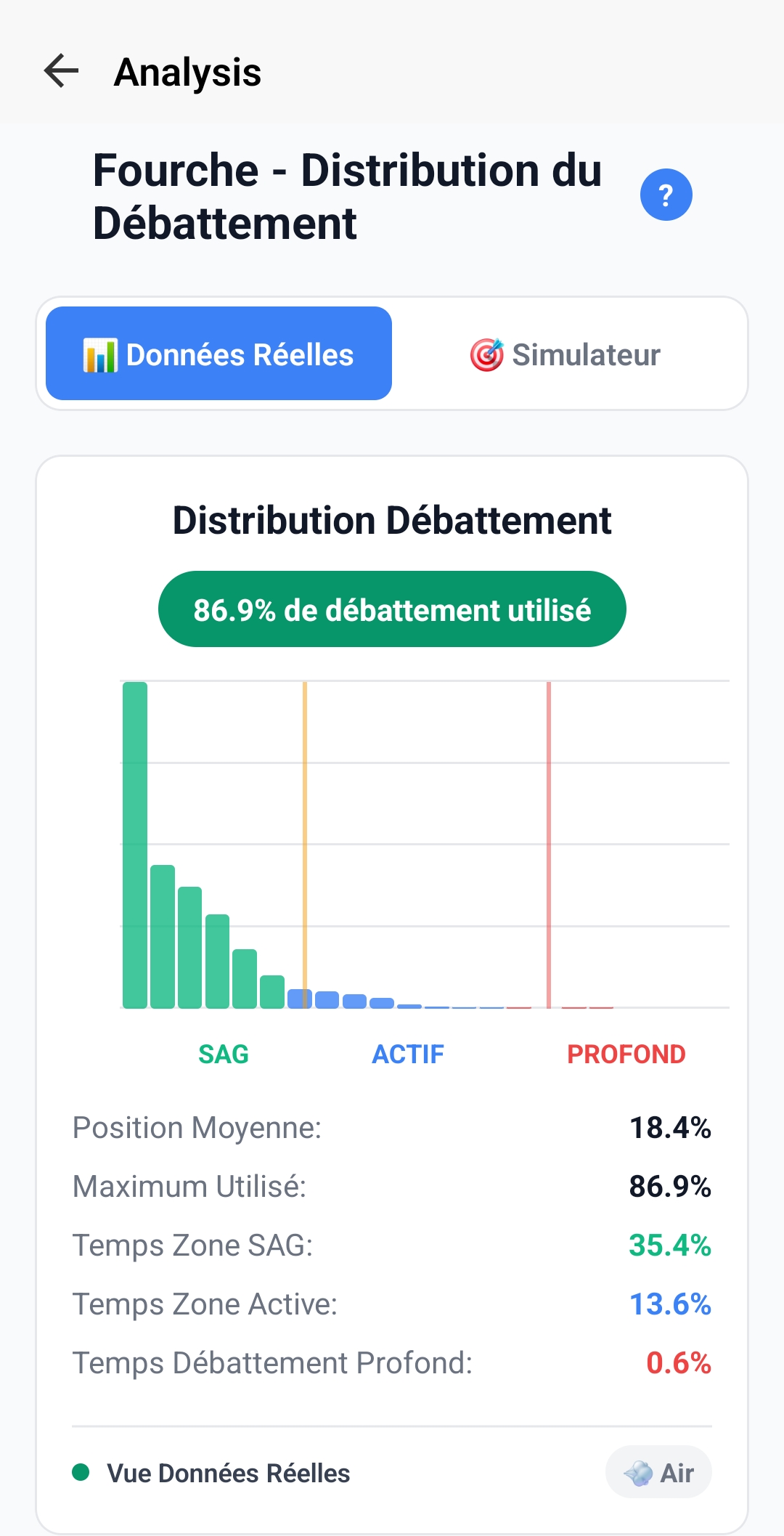Switch to the Simulateur tab
Screen dimensions: 784x1536
[x=565, y=355]
